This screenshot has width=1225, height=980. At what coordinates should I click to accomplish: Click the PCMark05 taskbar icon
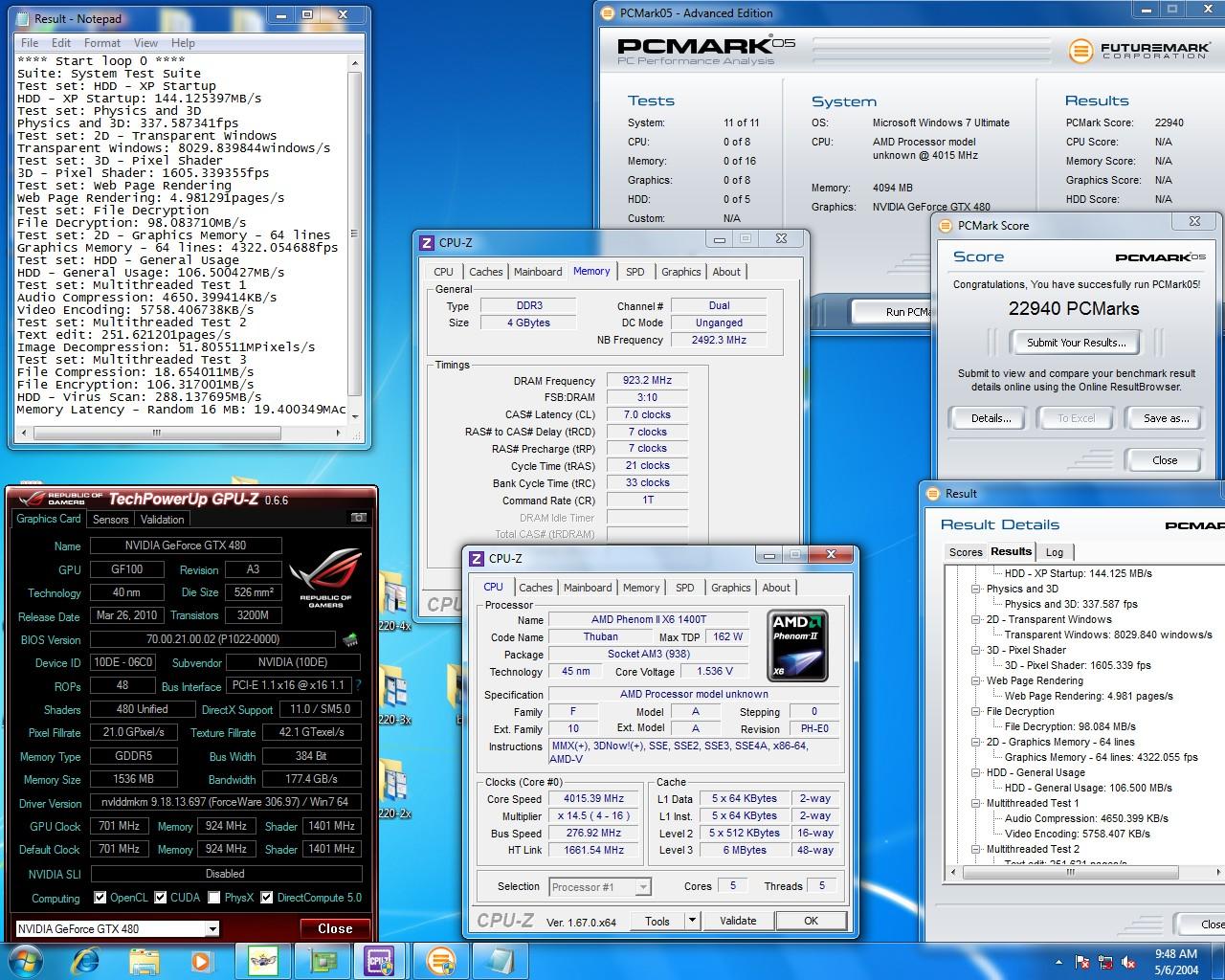tap(440, 960)
